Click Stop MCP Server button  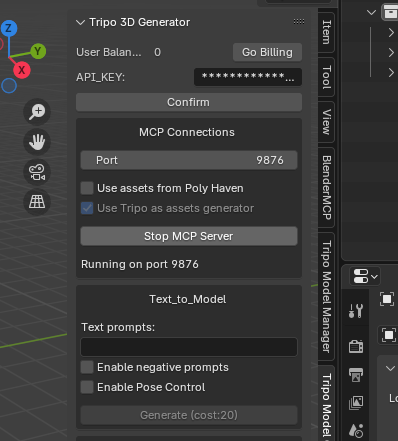189,236
